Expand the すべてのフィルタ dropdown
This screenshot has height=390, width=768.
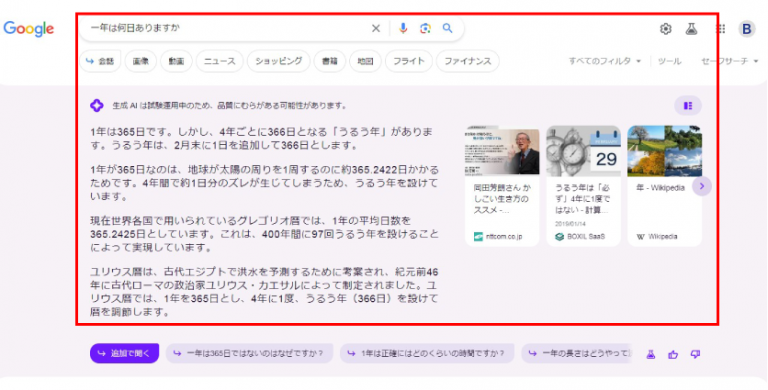pos(604,61)
